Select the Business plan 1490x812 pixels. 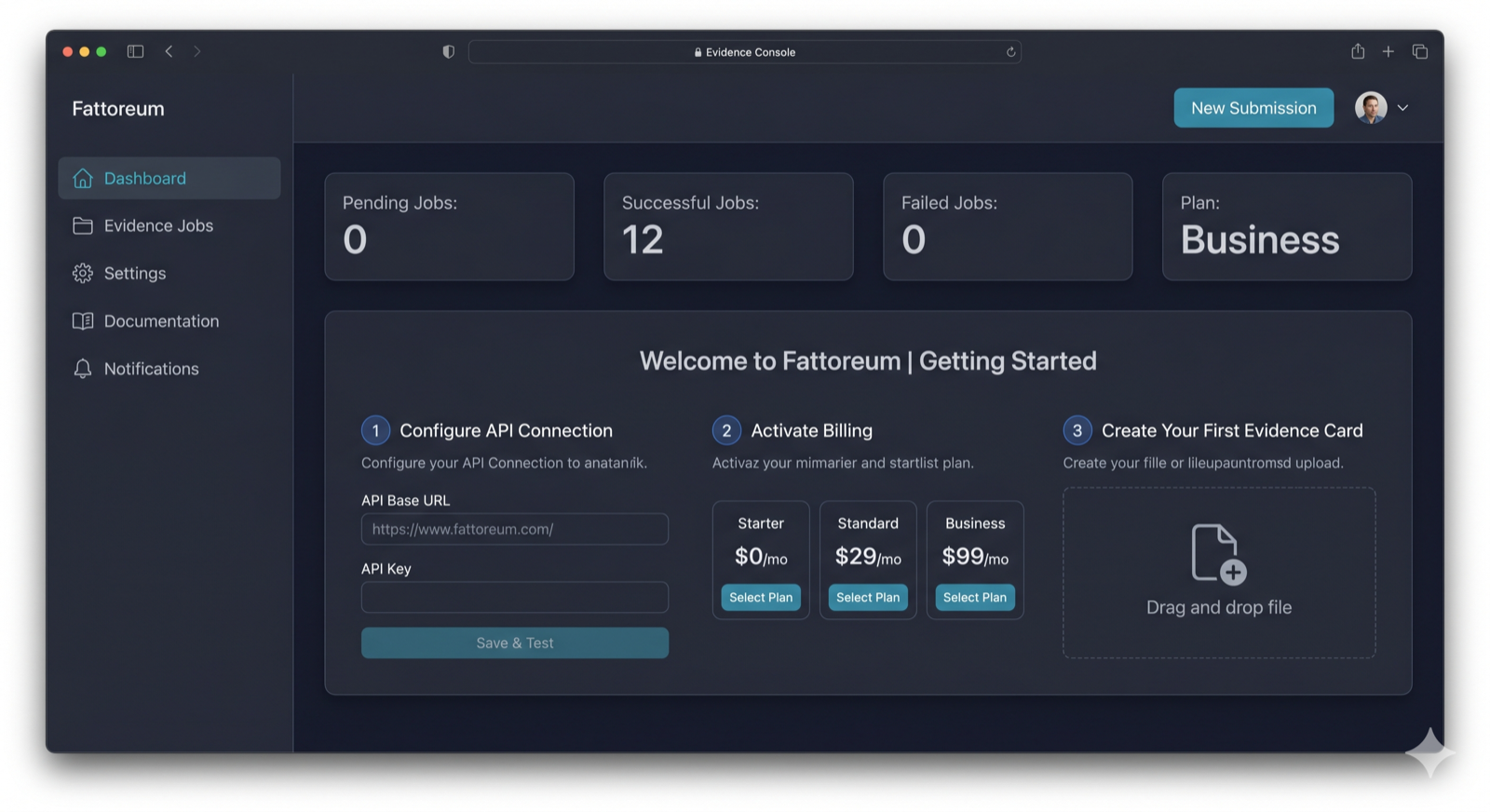[975, 598]
